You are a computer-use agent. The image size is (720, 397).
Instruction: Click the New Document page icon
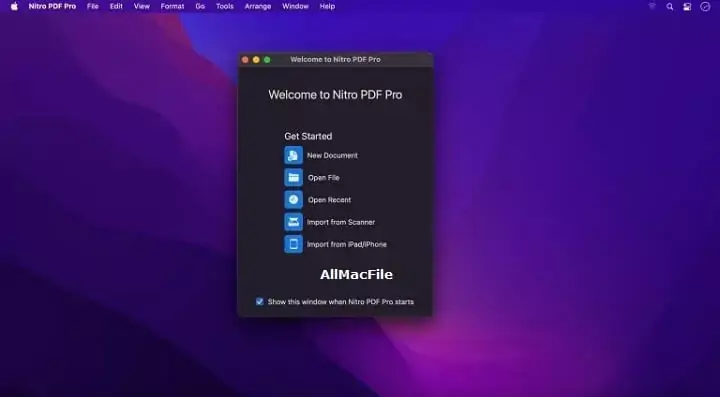pyautogui.click(x=293, y=155)
